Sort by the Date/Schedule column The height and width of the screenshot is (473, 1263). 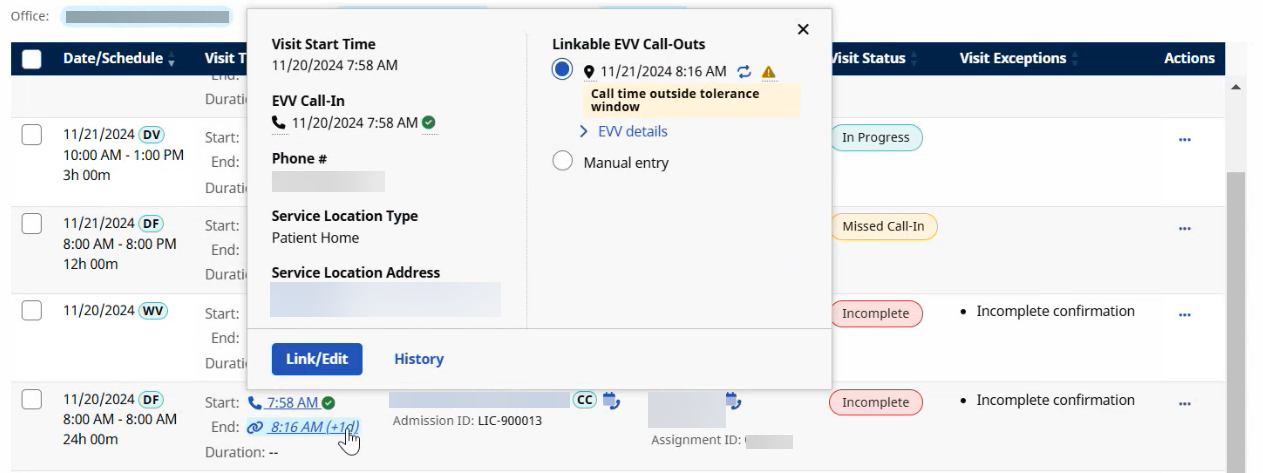[112, 59]
